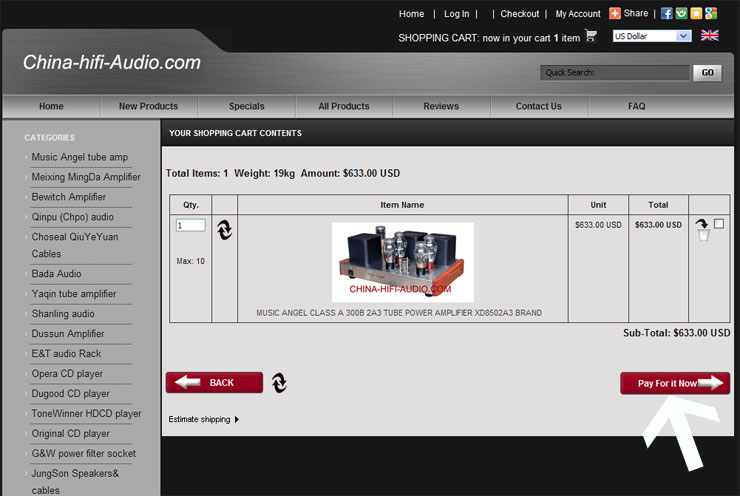Open the Specials tab

(x=246, y=106)
